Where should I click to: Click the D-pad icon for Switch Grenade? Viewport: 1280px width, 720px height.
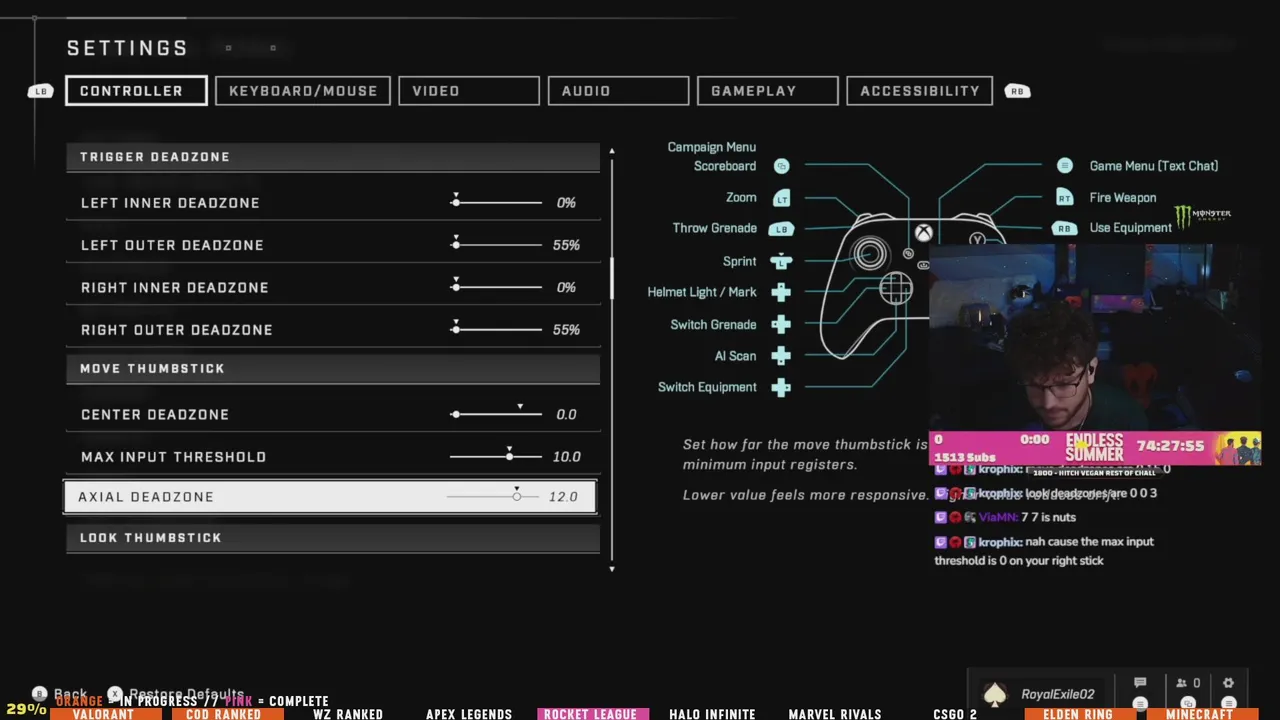pyautogui.click(x=781, y=324)
